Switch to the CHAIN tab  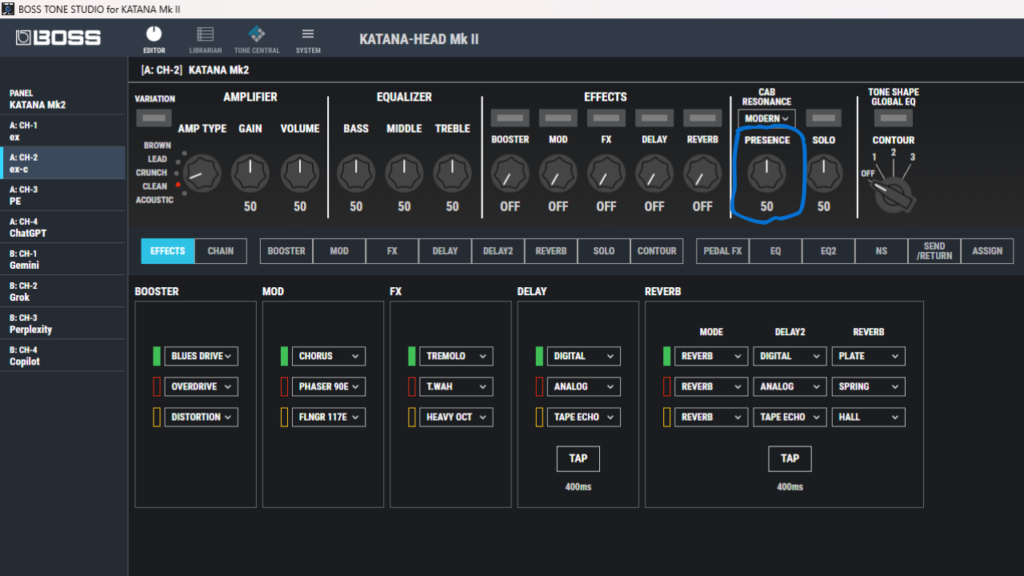coord(221,251)
